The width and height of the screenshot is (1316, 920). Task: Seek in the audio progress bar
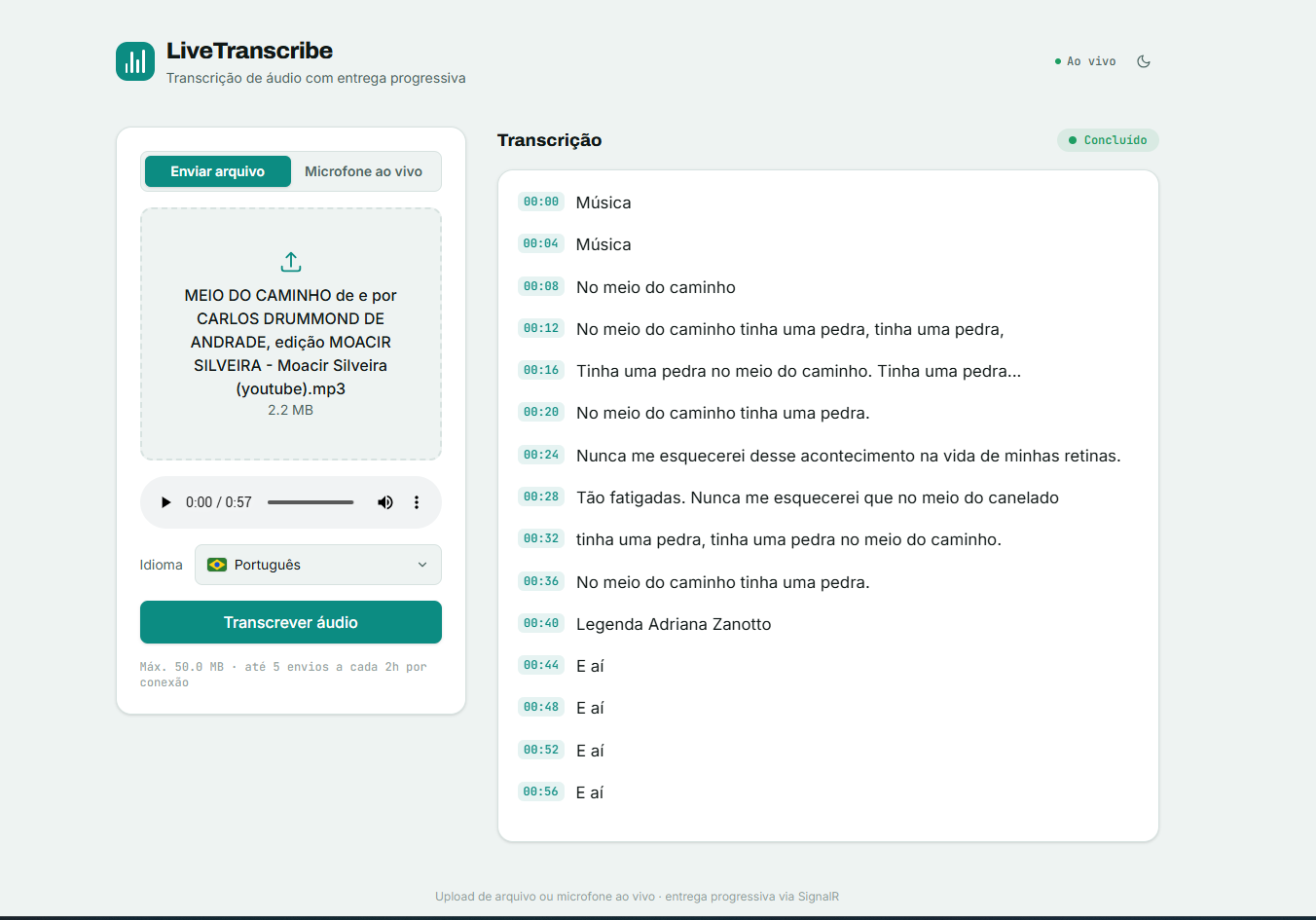(x=311, y=502)
